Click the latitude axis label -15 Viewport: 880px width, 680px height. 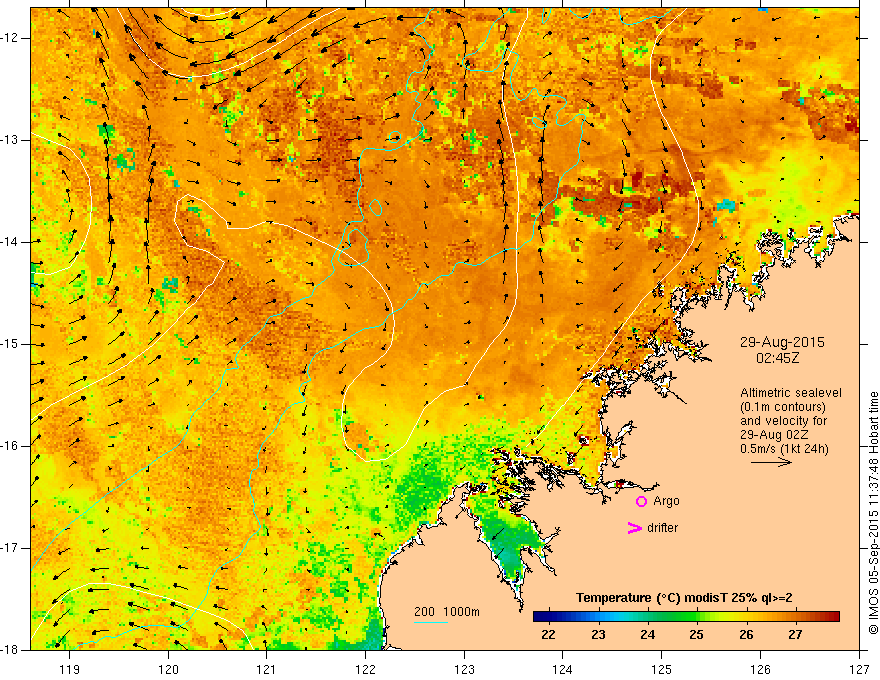point(10,344)
